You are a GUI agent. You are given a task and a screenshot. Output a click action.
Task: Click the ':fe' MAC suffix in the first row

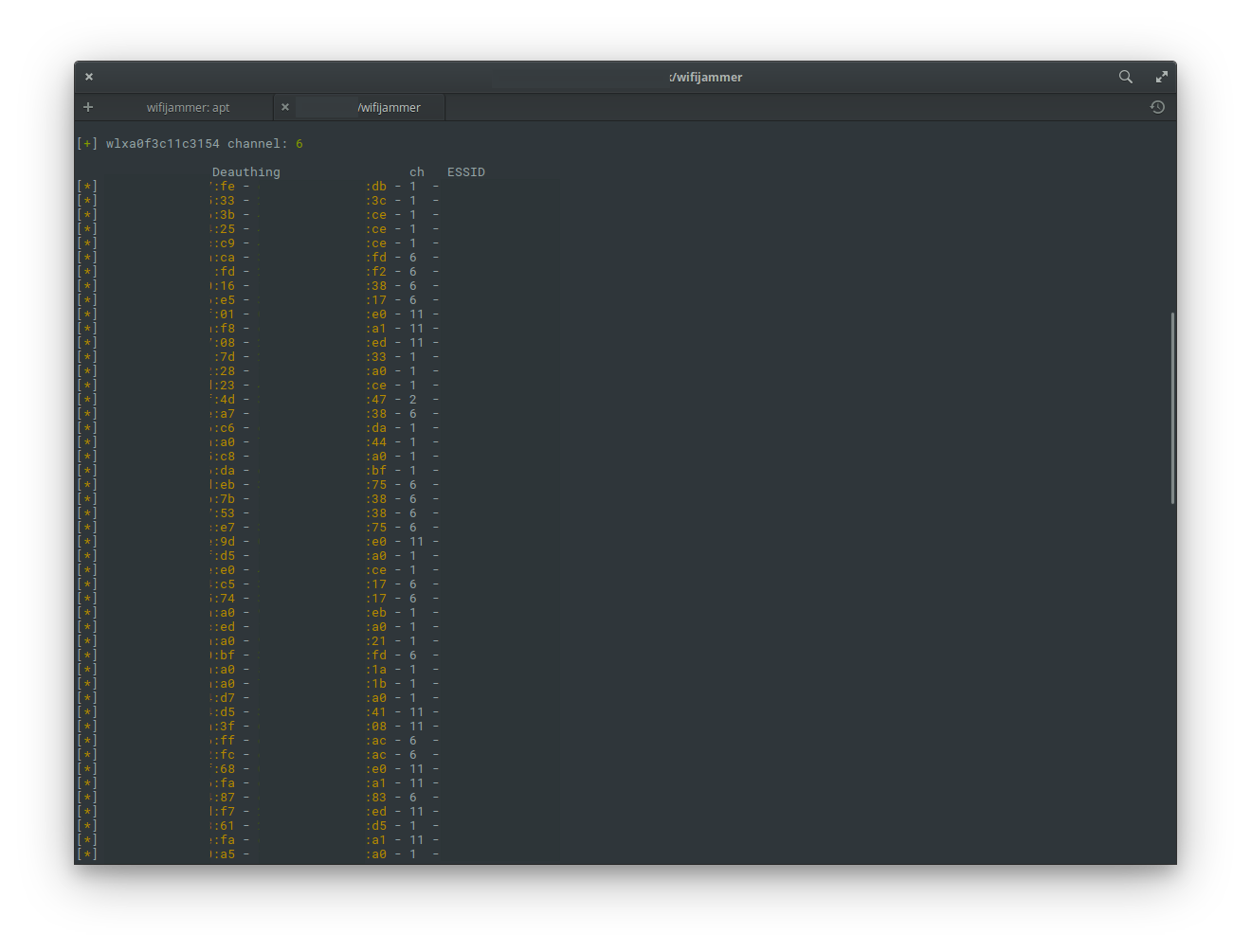[224, 187]
